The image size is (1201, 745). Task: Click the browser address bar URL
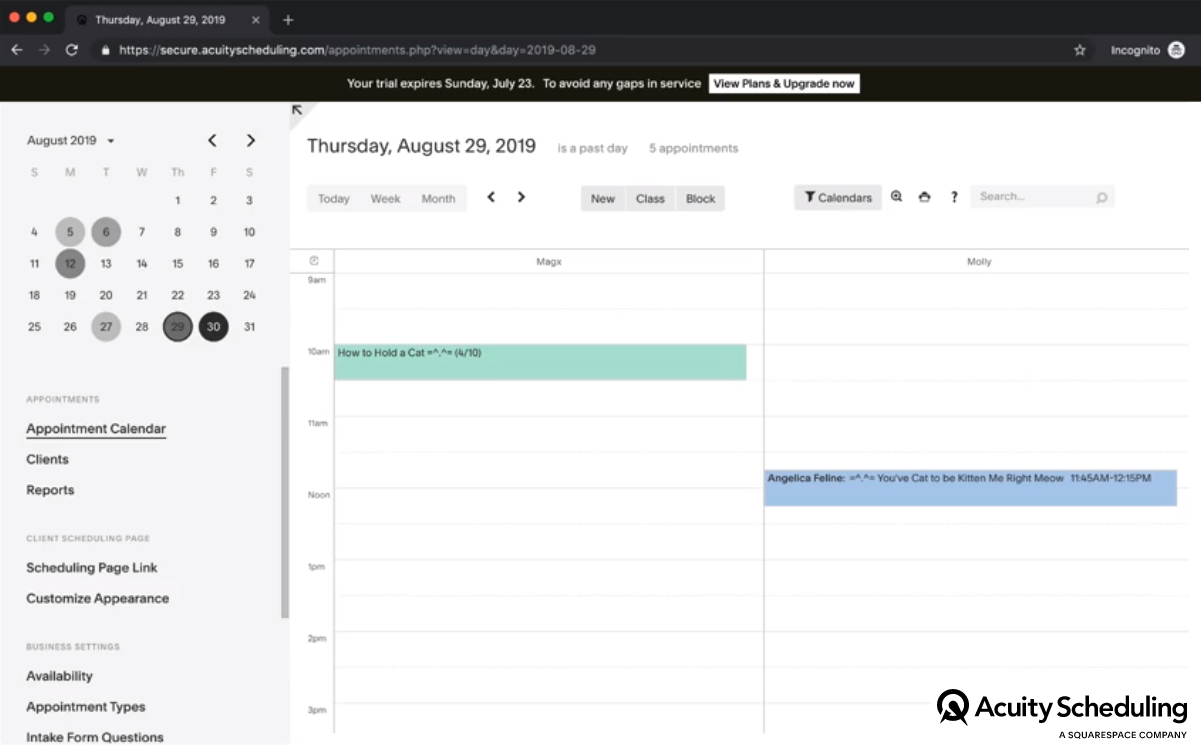coord(358,50)
